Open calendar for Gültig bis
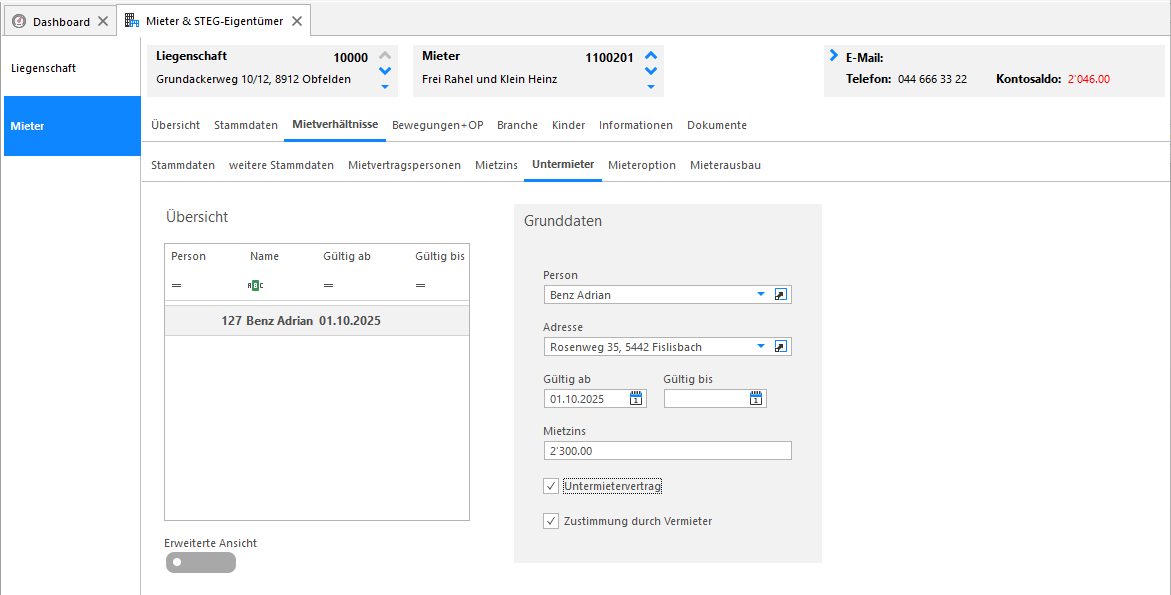 click(756, 399)
